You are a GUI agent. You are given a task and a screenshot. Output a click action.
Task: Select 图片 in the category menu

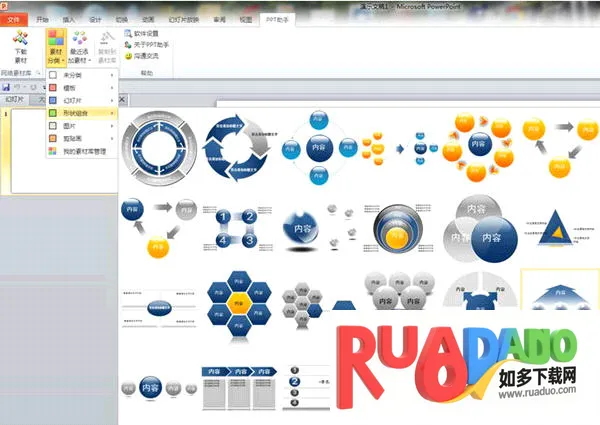pos(80,125)
